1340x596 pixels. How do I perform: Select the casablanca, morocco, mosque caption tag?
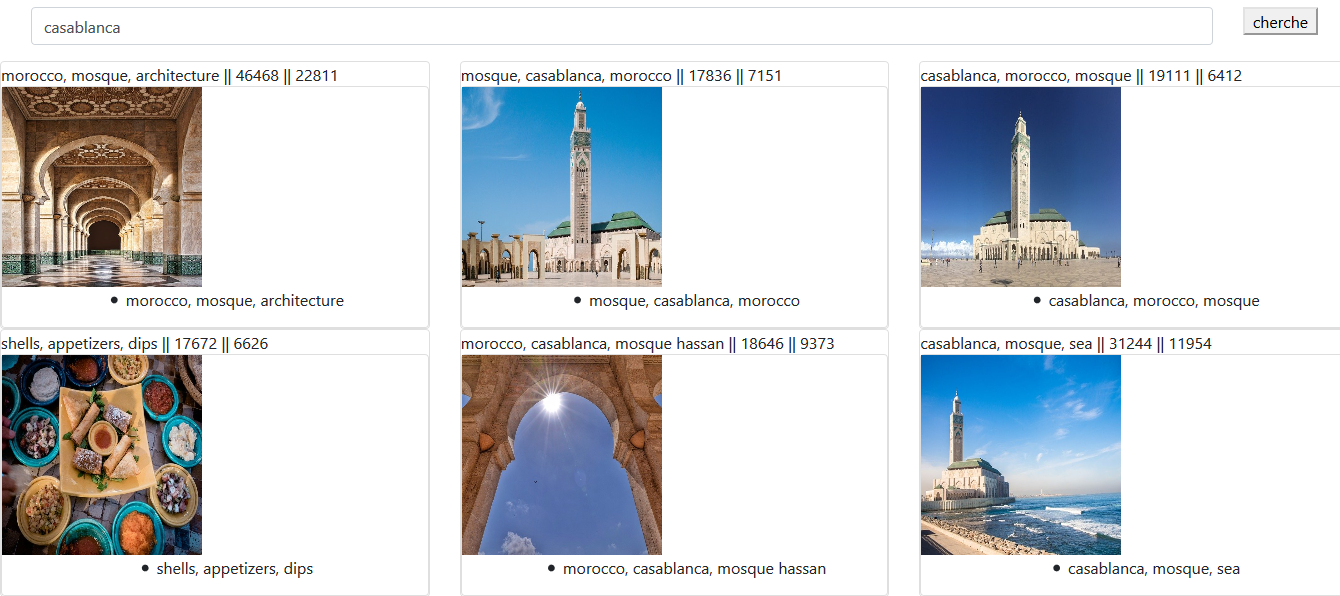click(1152, 300)
